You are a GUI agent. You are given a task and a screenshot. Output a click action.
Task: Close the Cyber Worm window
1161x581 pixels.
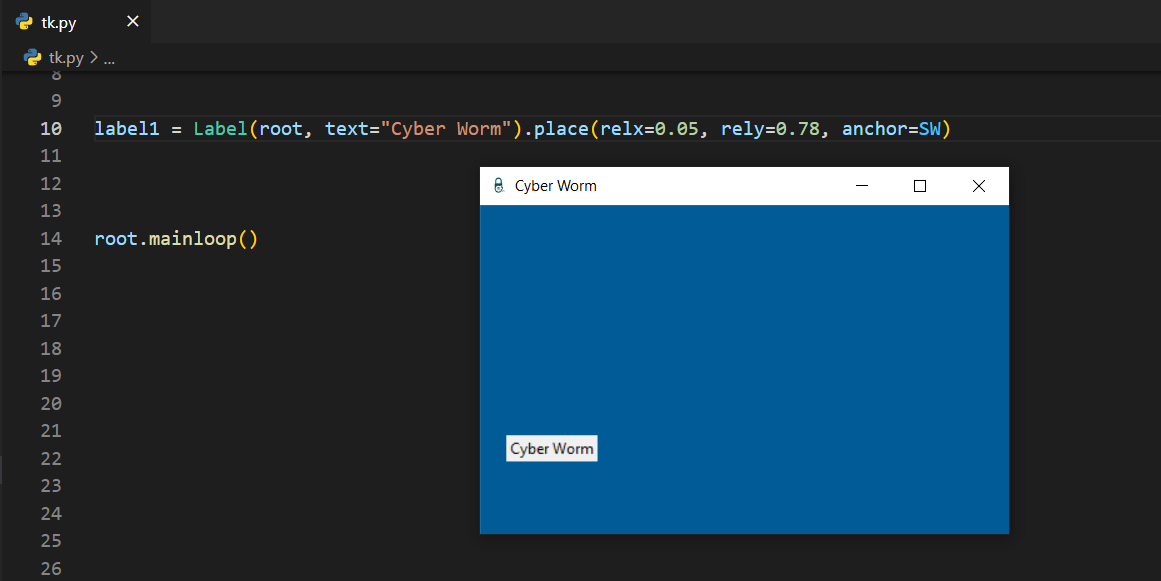click(x=979, y=186)
